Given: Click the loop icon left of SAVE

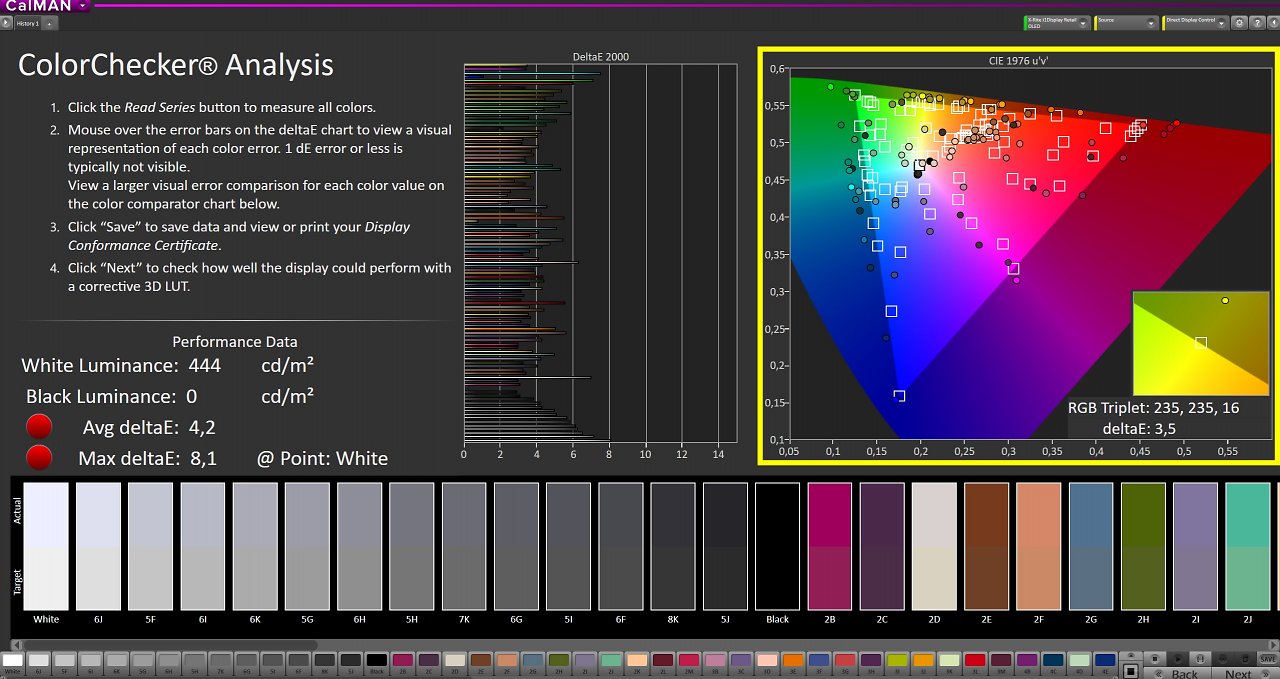Looking at the screenshot, I should (x=1245, y=659).
